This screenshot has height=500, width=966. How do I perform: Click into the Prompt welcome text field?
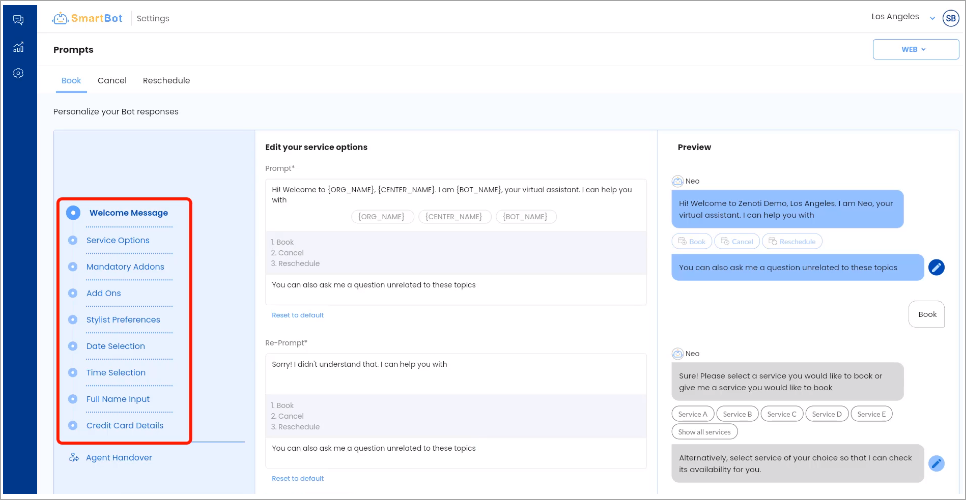click(x=456, y=195)
